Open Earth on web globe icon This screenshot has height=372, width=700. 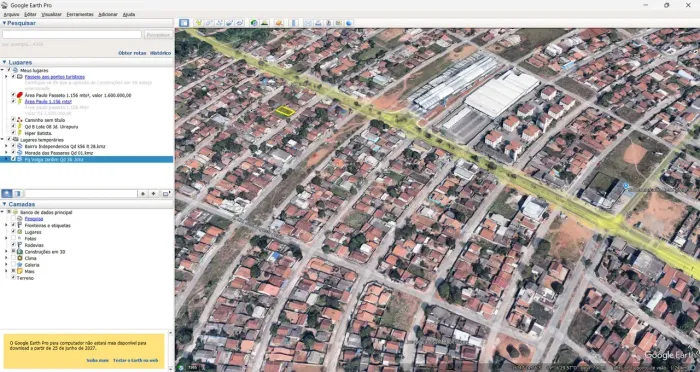click(349, 23)
